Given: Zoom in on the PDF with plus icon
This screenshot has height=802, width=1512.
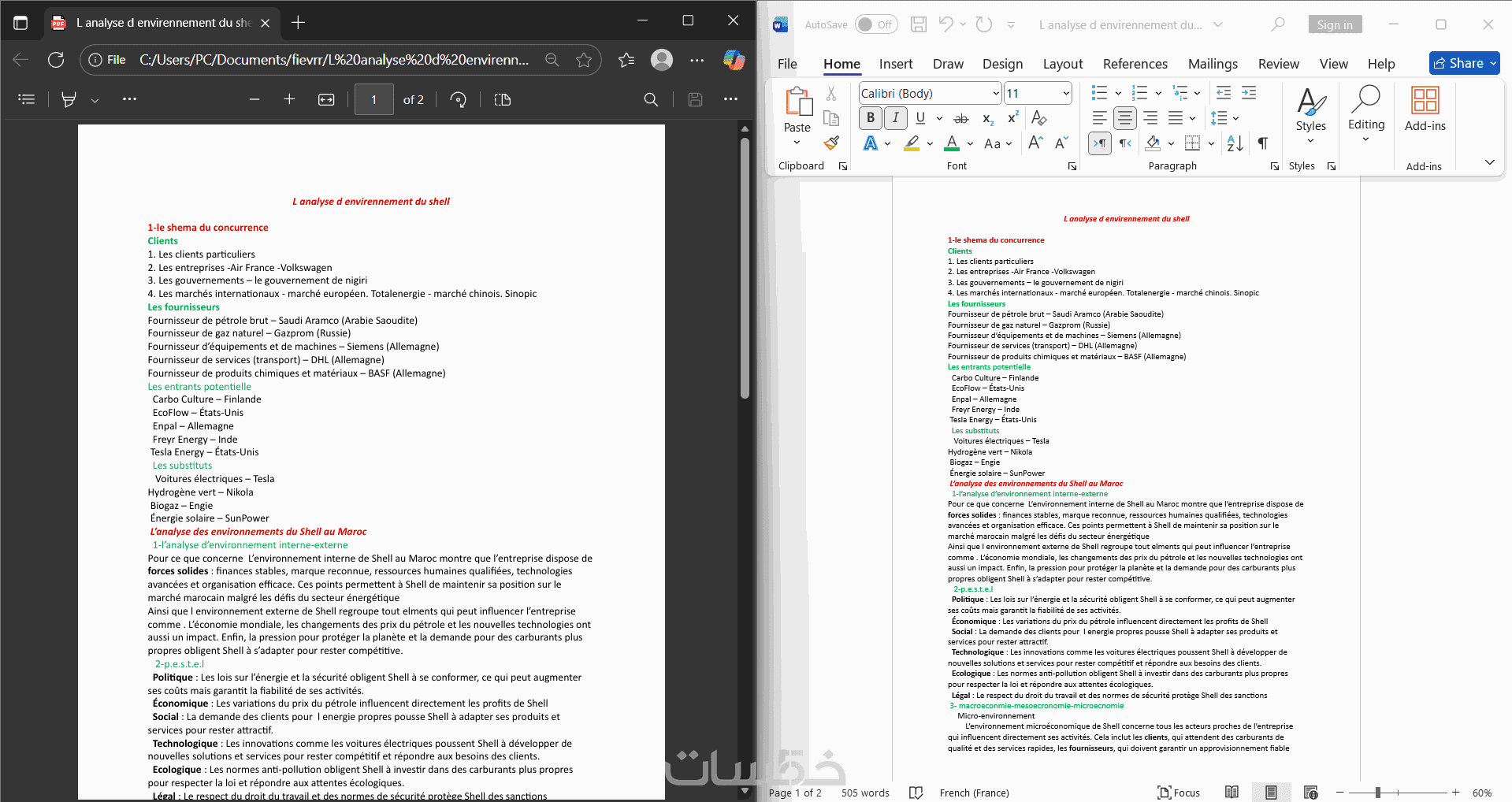Looking at the screenshot, I should tap(289, 99).
